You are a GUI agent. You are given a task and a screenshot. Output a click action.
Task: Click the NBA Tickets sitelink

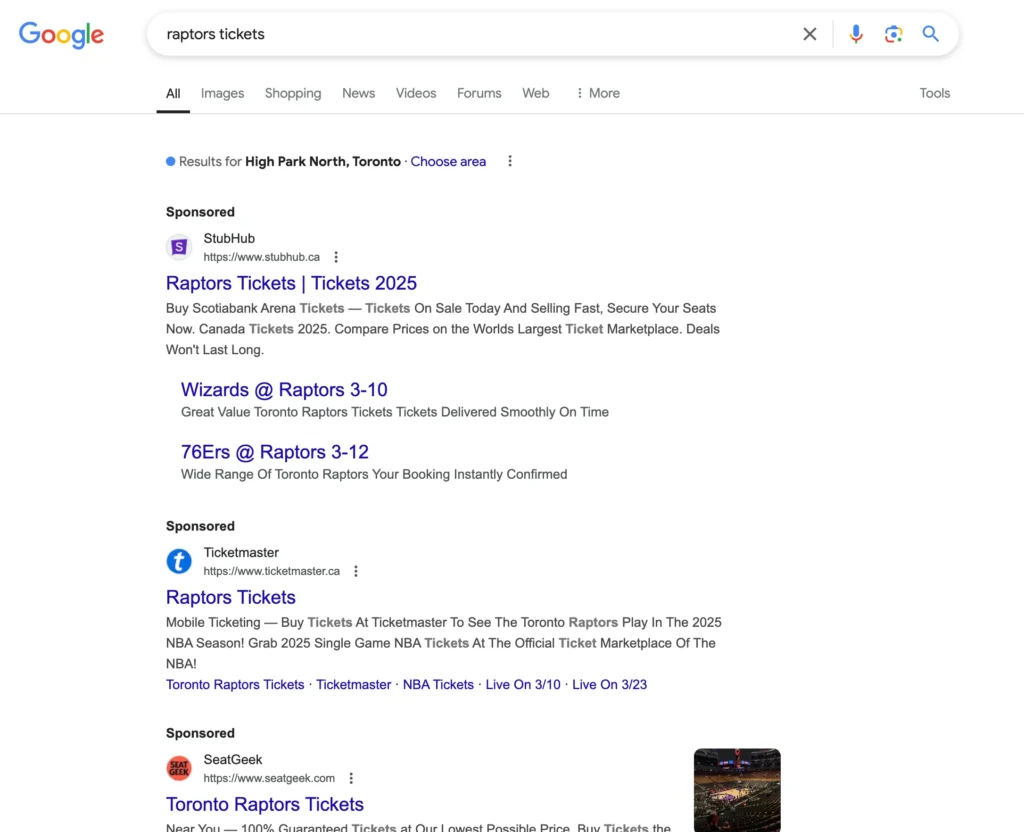[438, 684]
